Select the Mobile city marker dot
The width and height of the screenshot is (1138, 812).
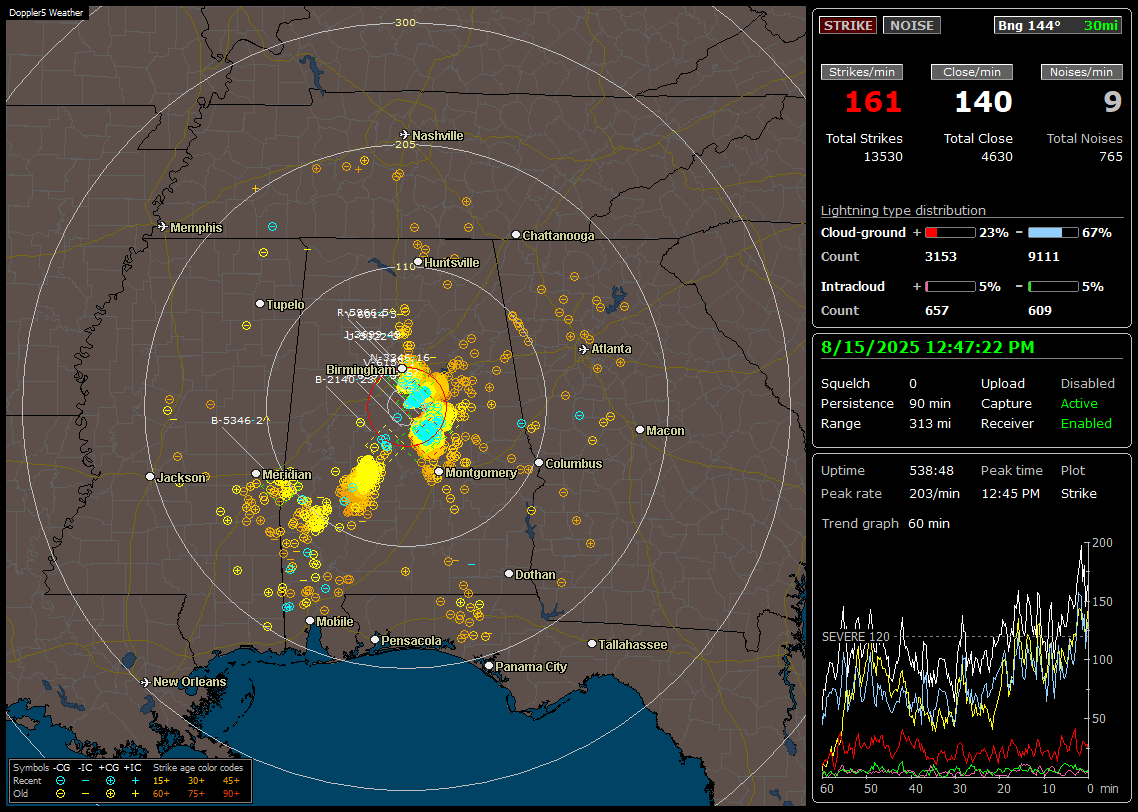pos(311,621)
